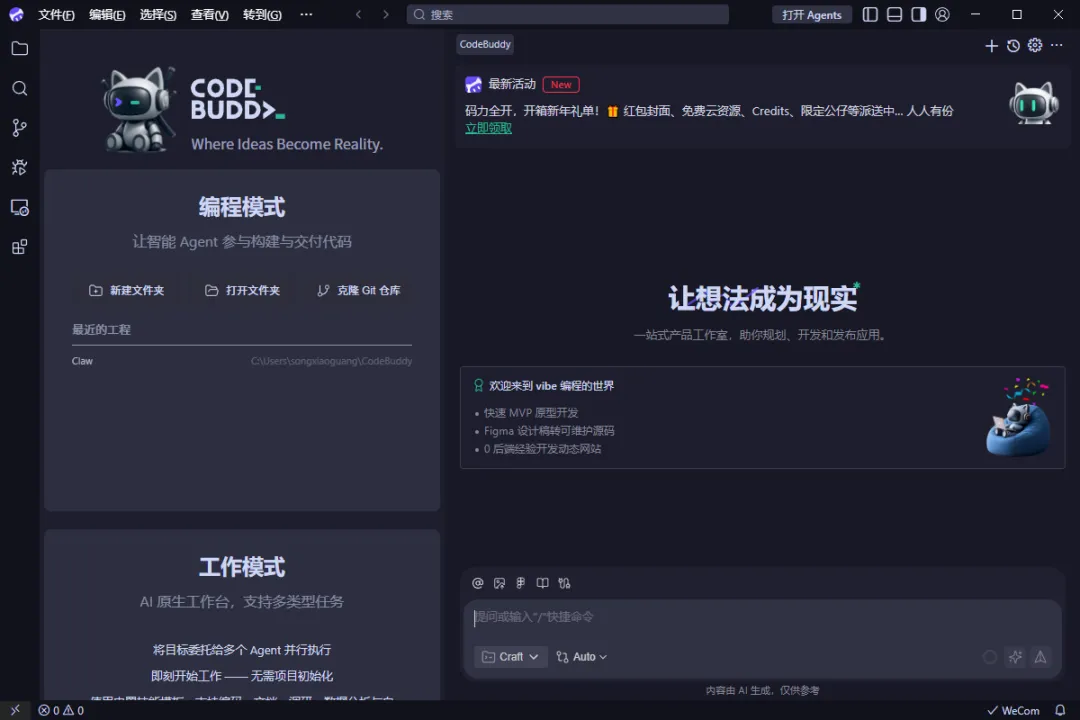Click the 编程模式 heading

click(242, 207)
